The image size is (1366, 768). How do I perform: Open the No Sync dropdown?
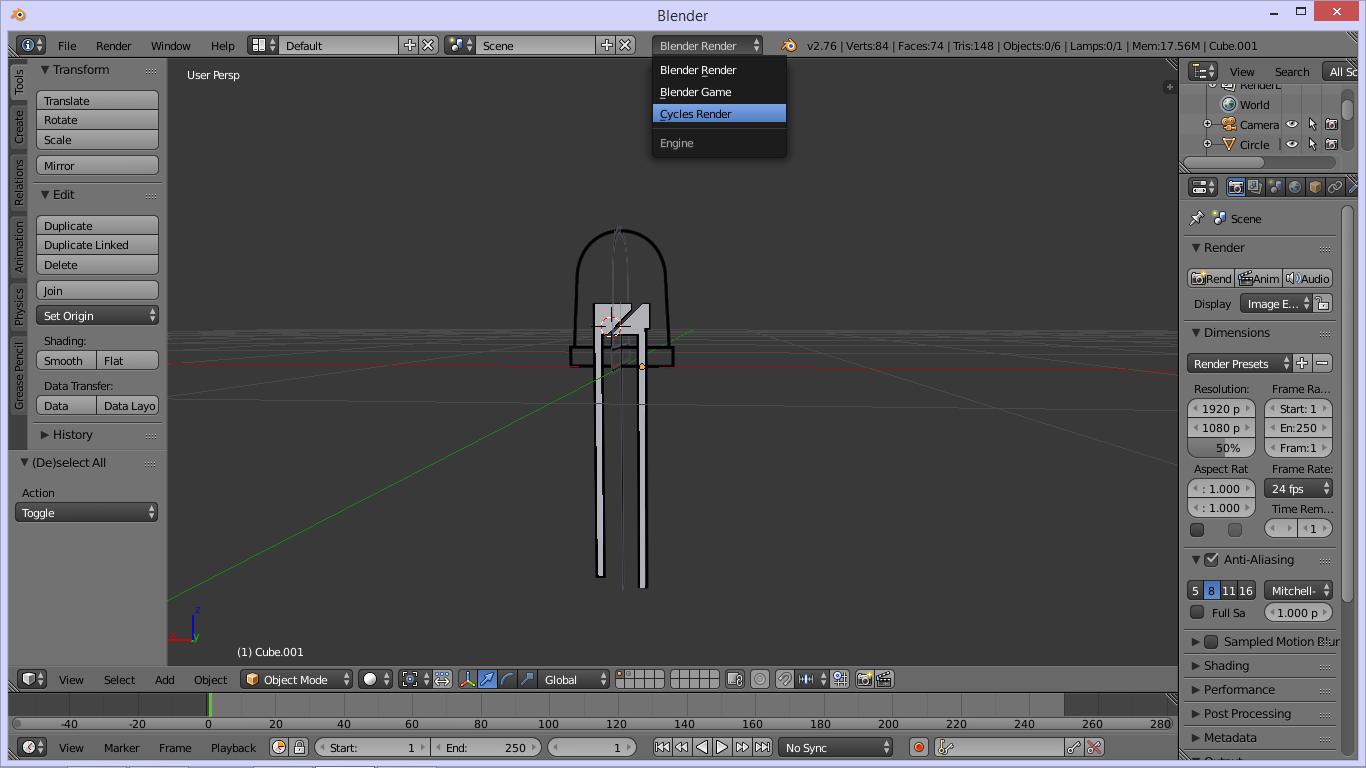pos(836,747)
